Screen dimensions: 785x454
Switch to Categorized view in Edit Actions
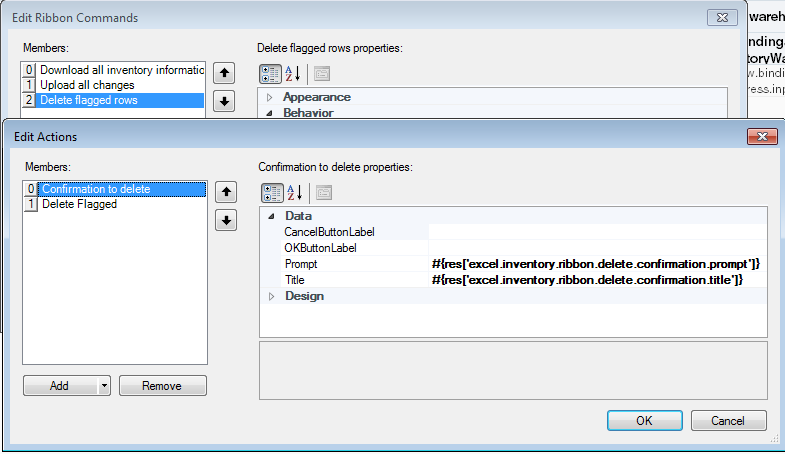click(x=272, y=193)
